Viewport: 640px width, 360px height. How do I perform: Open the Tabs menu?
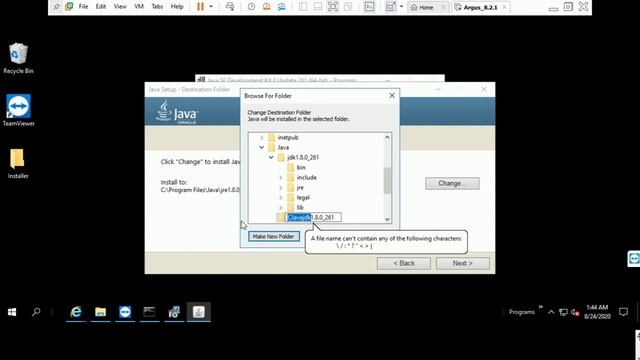tap(157, 7)
